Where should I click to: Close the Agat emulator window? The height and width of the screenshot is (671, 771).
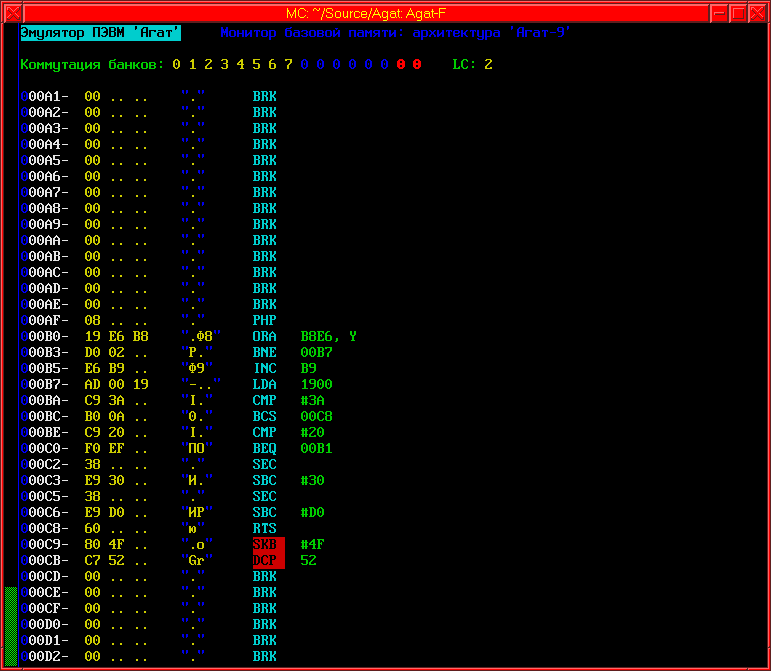click(x=758, y=11)
